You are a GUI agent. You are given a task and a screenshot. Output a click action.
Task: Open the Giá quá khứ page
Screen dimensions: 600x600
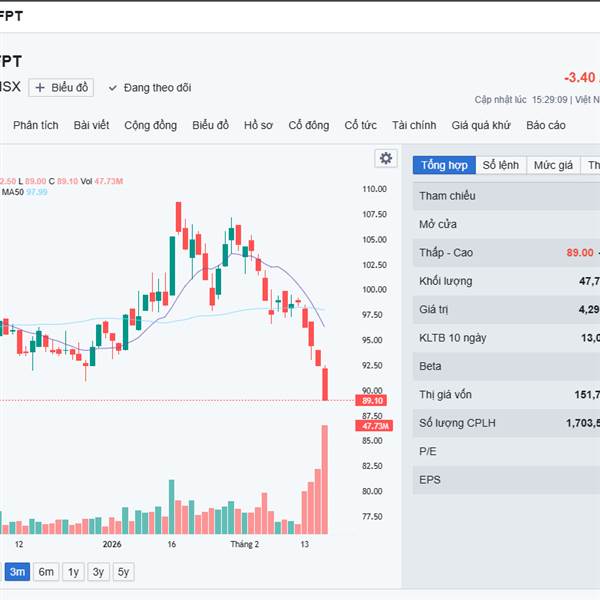click(x=481, y=125)
